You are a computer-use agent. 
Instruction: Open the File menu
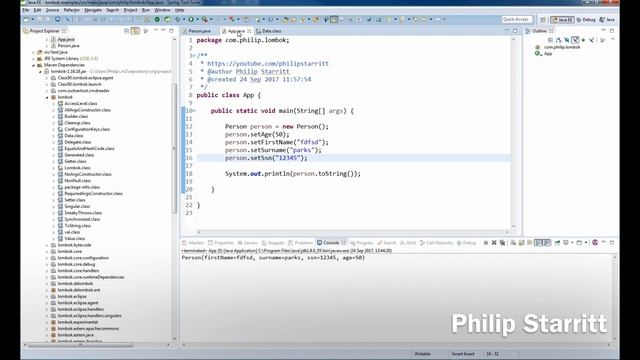(25, 10)
